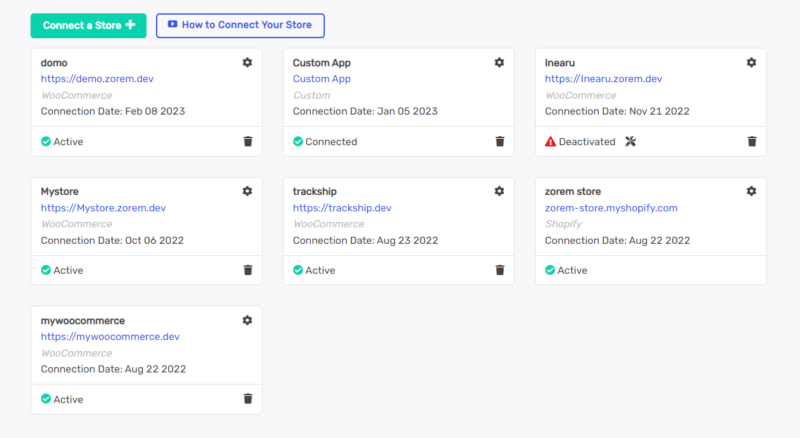Image resolution: width=800 pixels, height=438 pixels.
Task: Select the lnearu store title
Action: click(x=560, y=63)
